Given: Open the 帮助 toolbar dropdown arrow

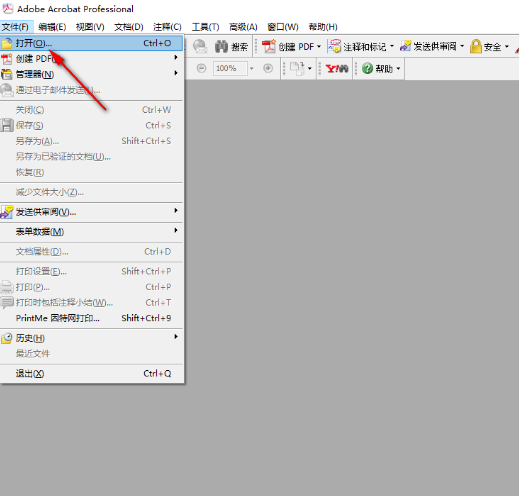Looking at the screenshot, I should (x=398, y=69).
